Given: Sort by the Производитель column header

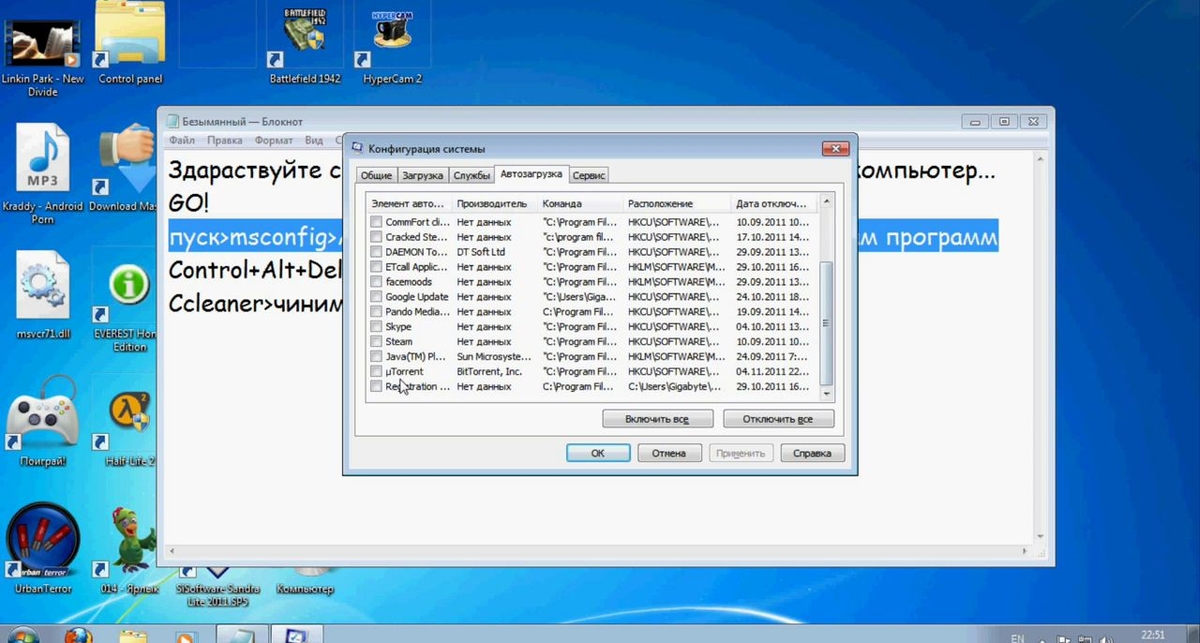Looking at the screenshot, I should [493, 204].
